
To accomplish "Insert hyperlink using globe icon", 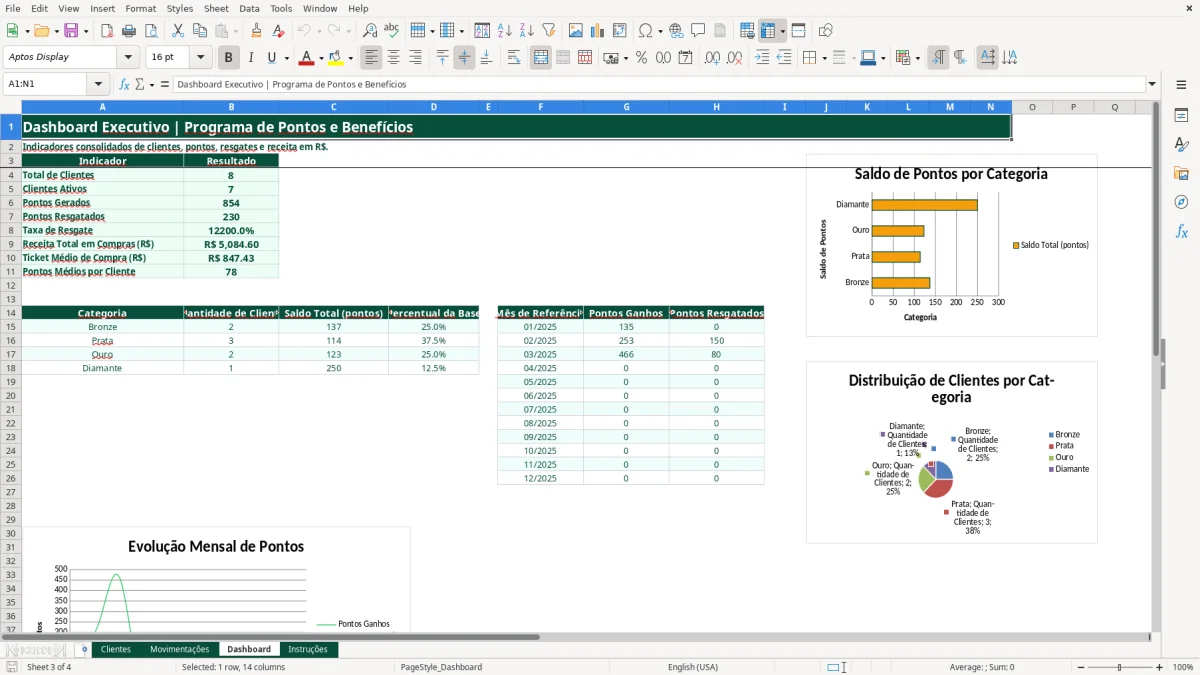I will click(x=677, y=31).
